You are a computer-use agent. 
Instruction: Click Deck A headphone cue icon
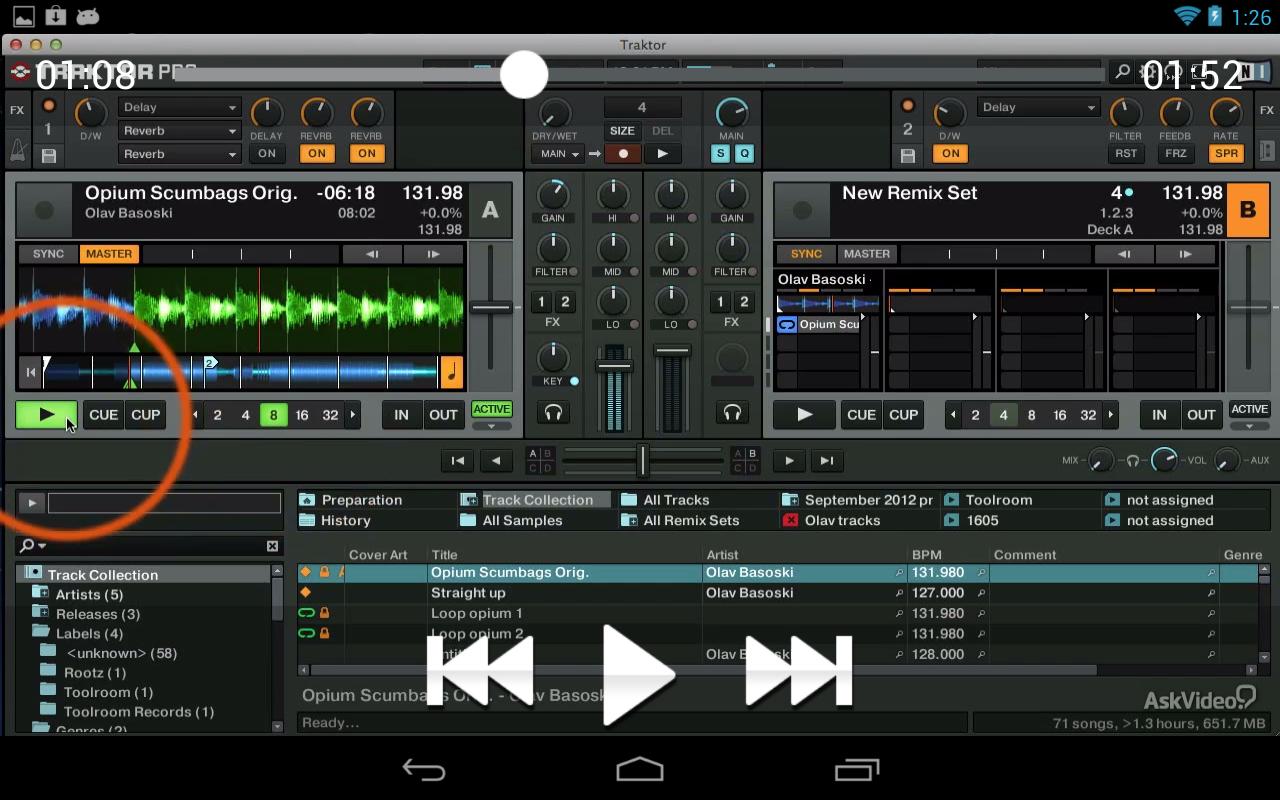(x=552, y=412)
